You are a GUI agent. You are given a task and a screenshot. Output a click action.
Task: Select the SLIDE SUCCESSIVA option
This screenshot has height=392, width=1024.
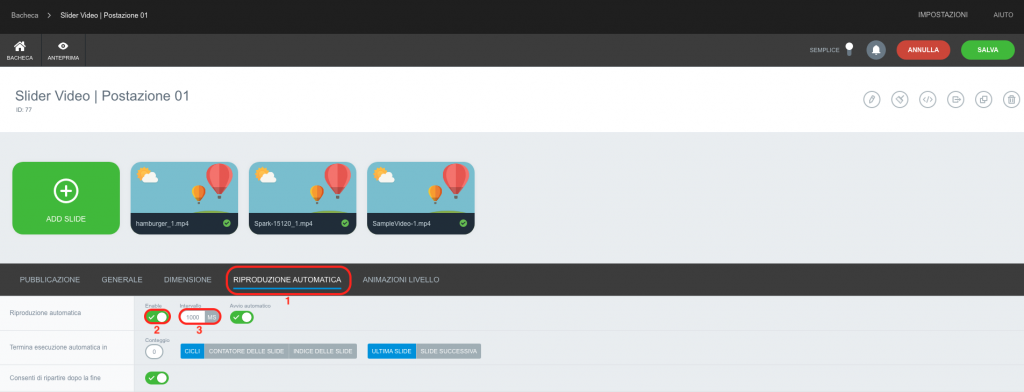[448, 351]
